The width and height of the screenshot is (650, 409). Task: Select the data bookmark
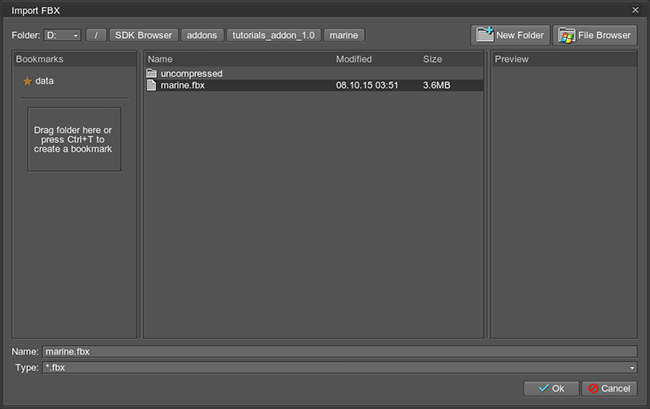click(x=44, y=81)
